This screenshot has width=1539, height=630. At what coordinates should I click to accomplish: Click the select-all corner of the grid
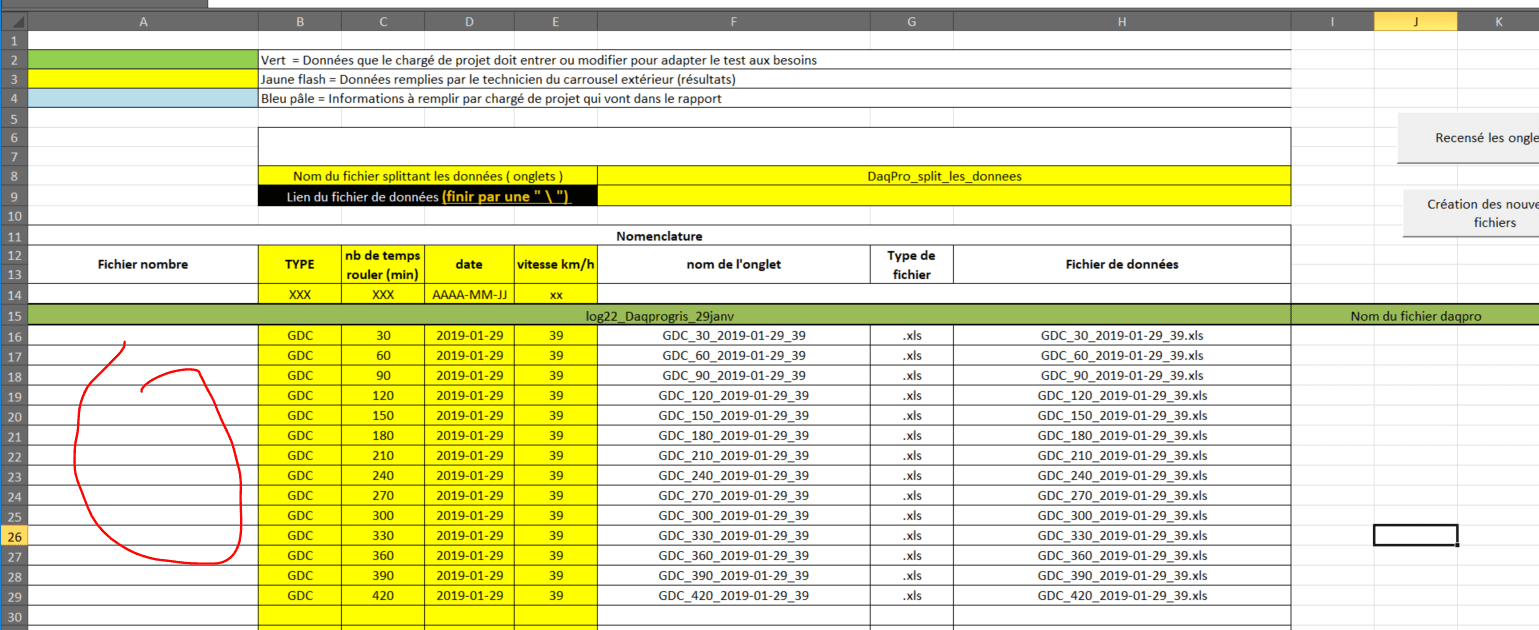[x=14, y=21]
